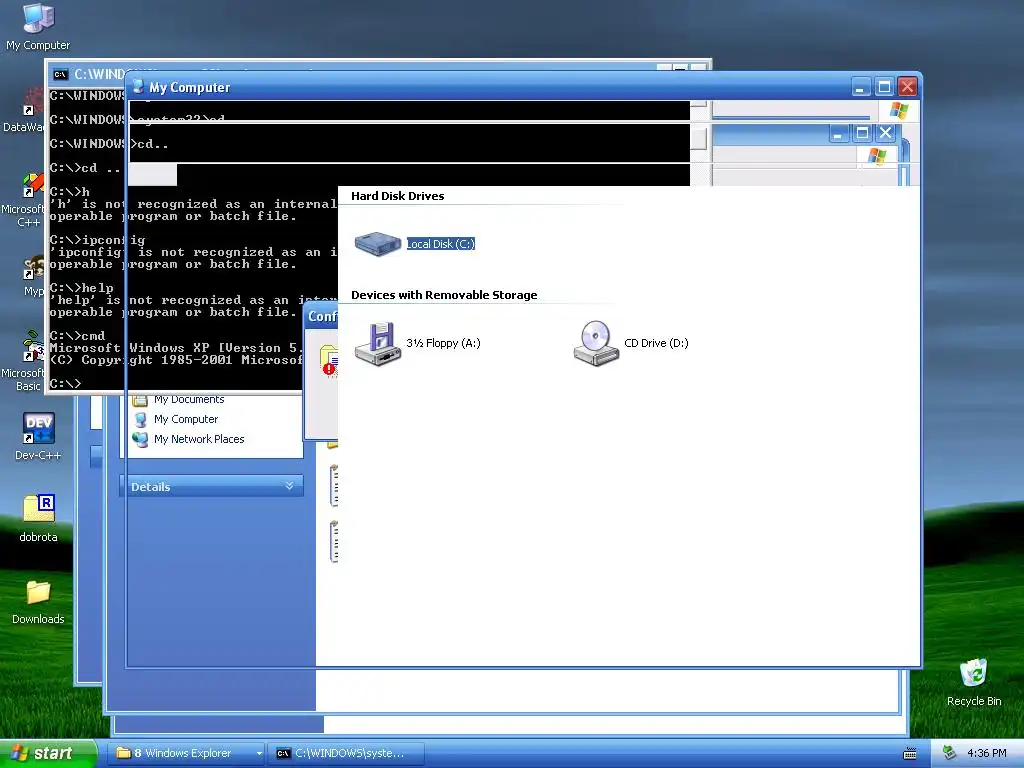Click the Details panel header

click(212, 487)
